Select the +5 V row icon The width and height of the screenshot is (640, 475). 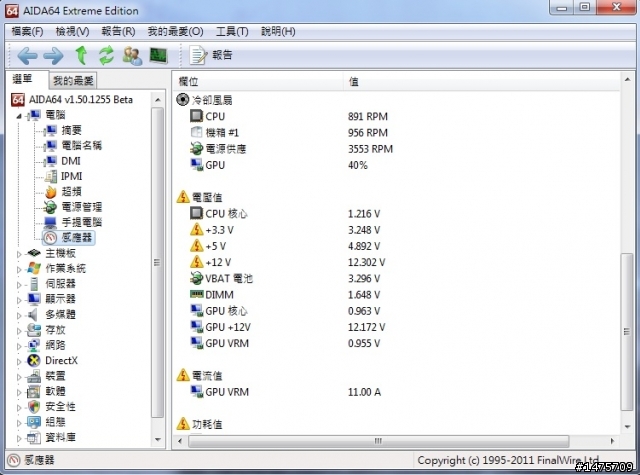point(196,246)
